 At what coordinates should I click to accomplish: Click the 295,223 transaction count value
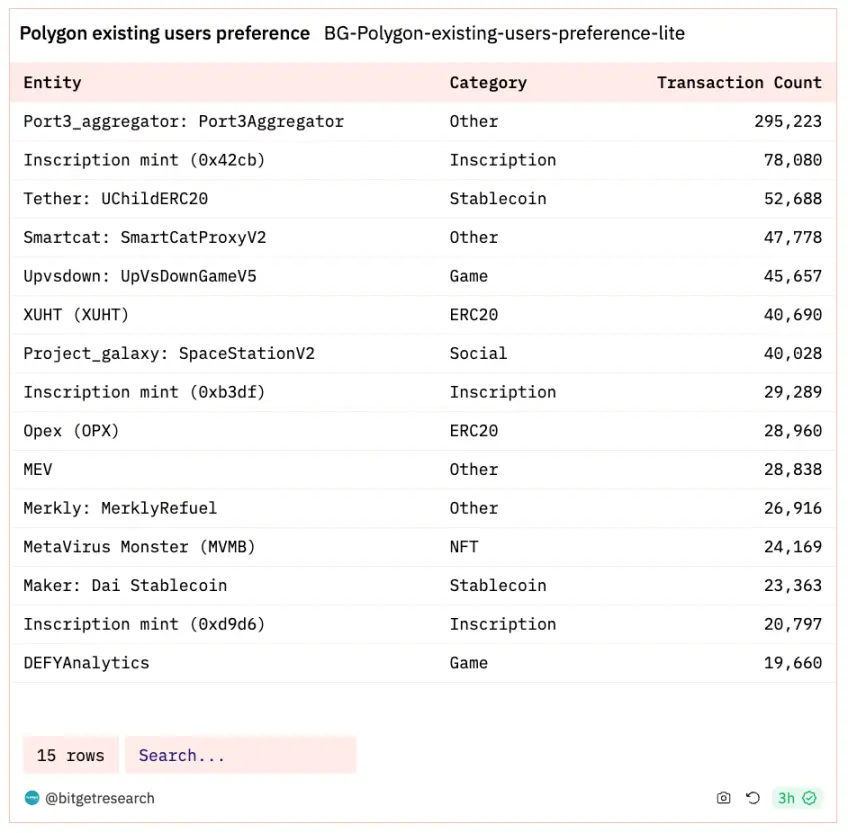click(x=788, y=121)
